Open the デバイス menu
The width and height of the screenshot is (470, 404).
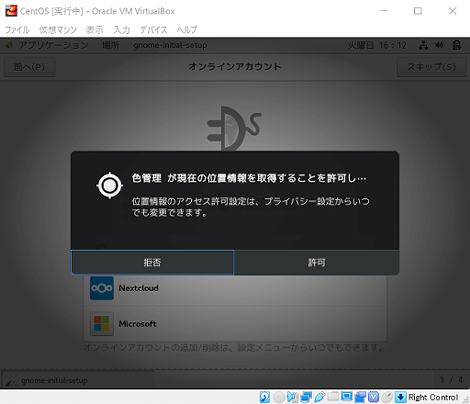tap(153, 30)
